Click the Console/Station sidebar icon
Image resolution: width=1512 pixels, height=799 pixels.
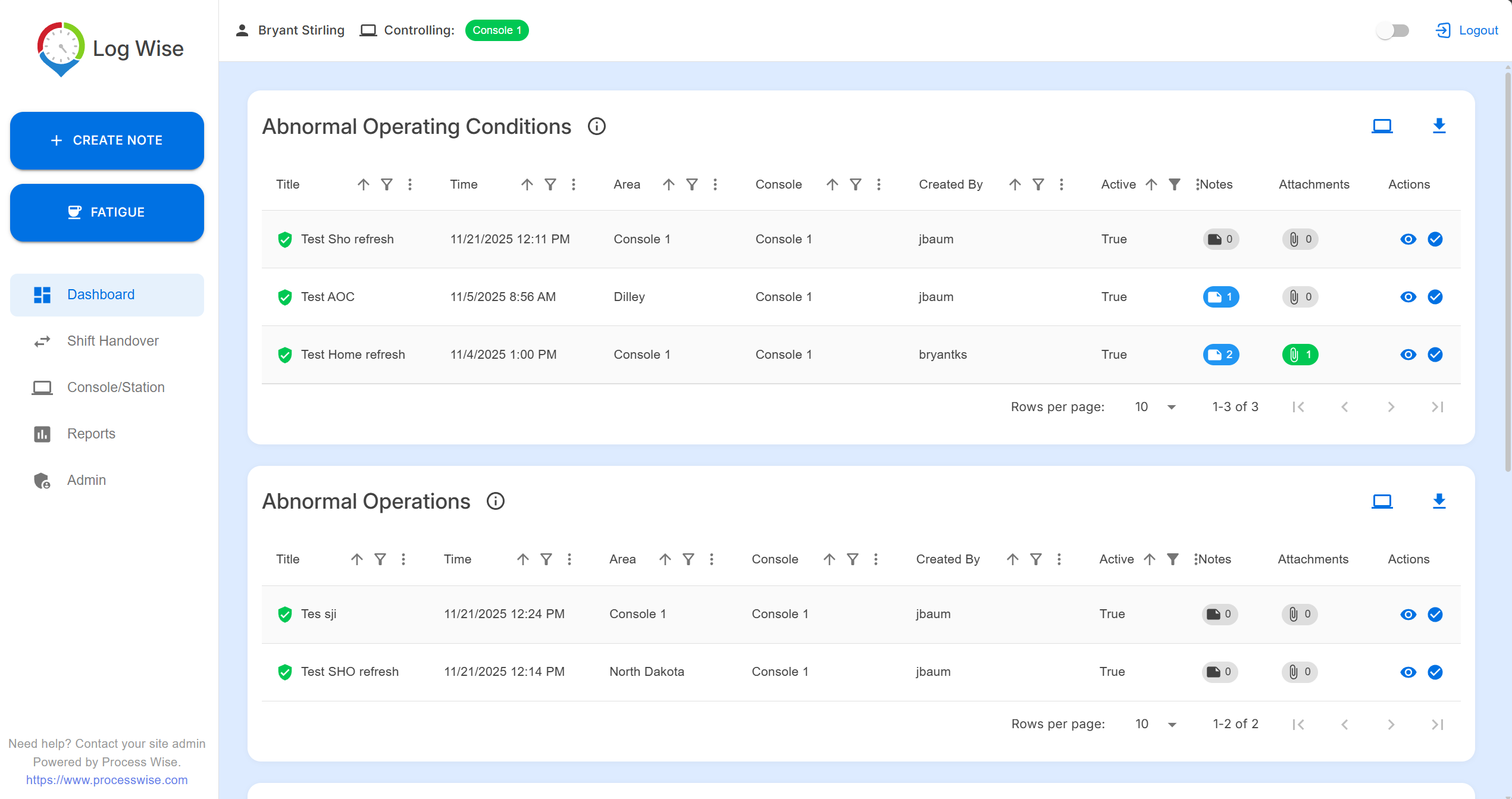42,387
